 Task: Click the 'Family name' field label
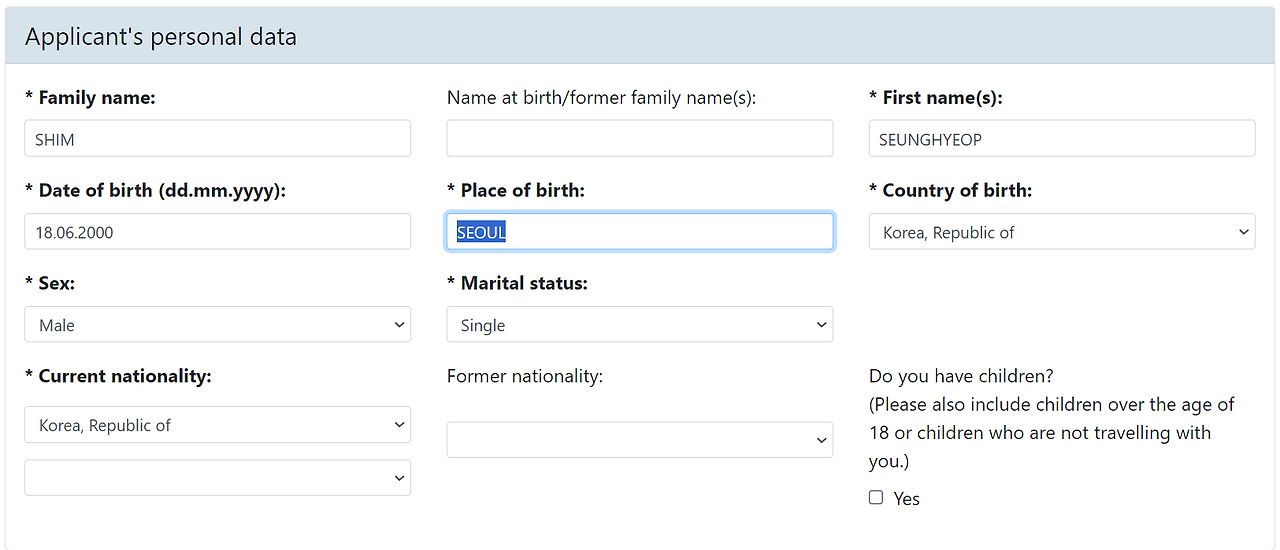(96, 98)
